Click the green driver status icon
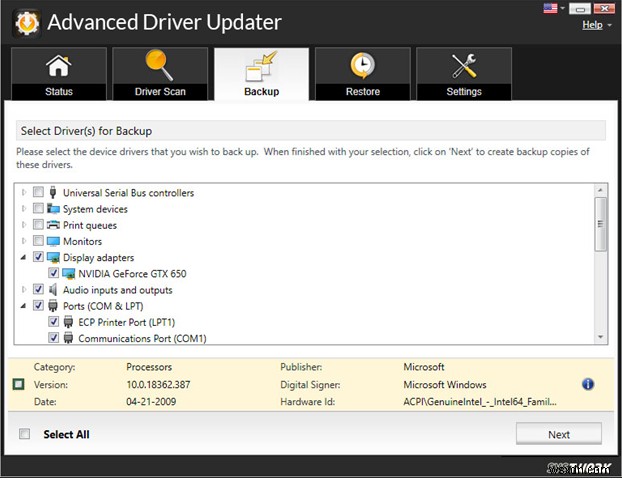 (x=18, y=384)
